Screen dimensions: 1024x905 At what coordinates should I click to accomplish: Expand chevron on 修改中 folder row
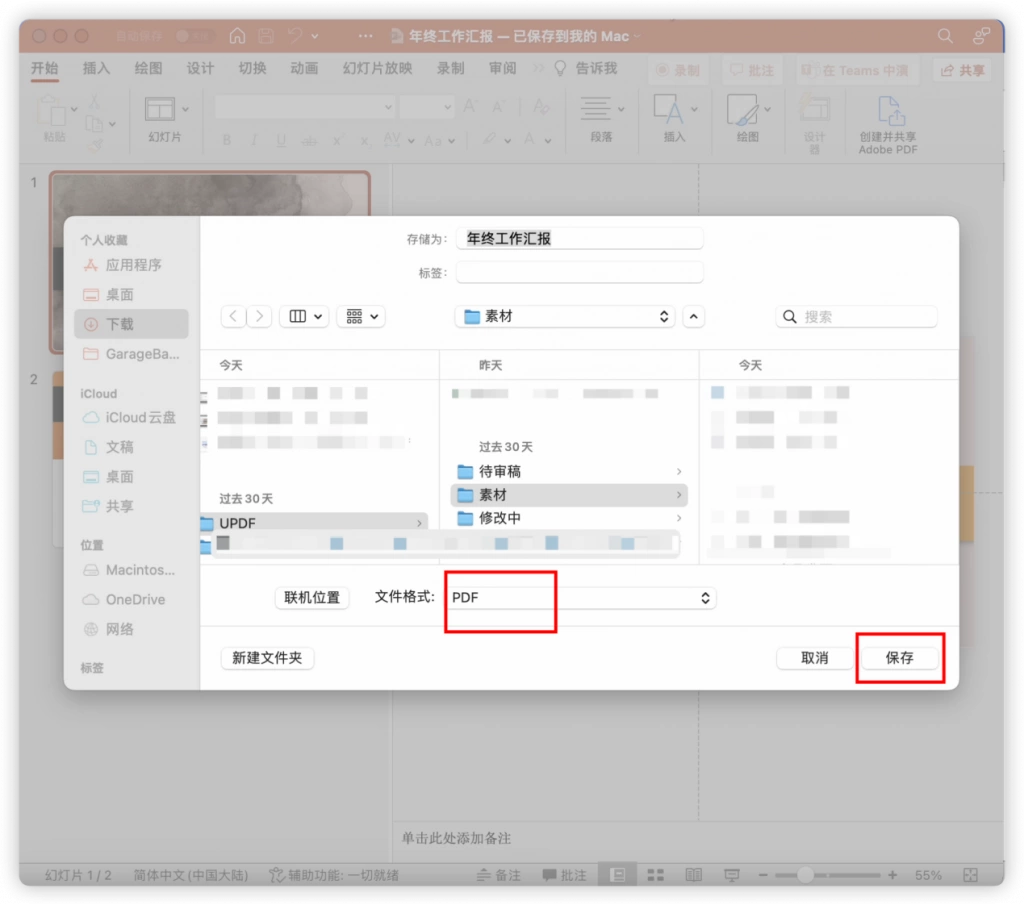pyautogui.click(x=679, y=518)
